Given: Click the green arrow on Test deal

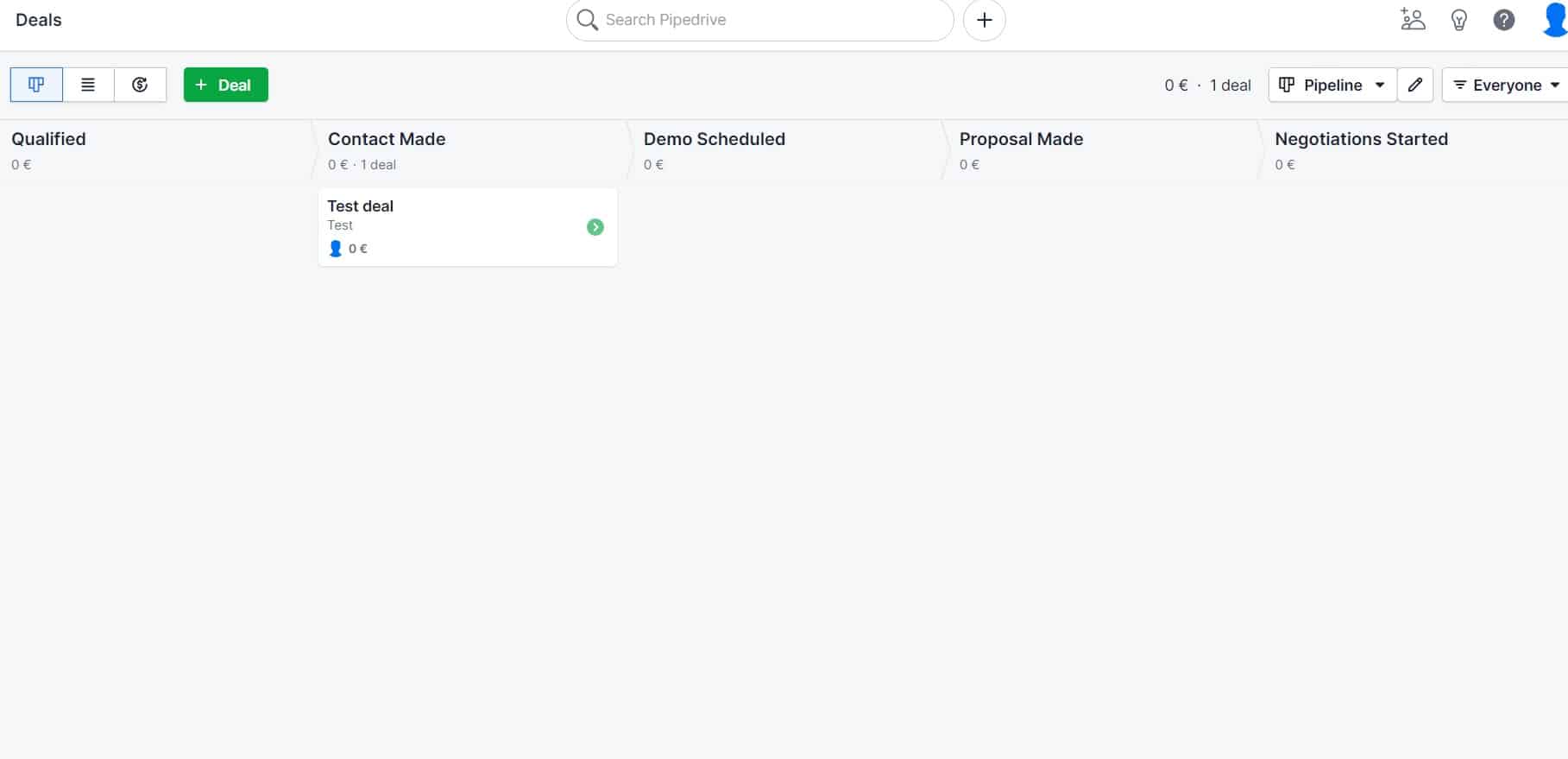Looking at the screenshot, I should pyautogui.click(x=595, y=227).
